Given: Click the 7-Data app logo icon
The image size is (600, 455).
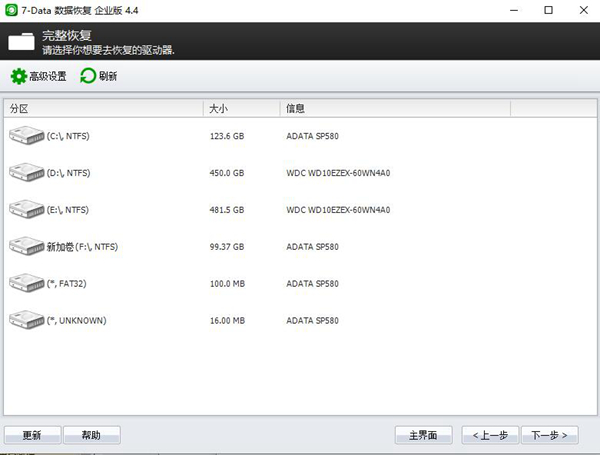Looking at the screenshot, I should point(11,10).
